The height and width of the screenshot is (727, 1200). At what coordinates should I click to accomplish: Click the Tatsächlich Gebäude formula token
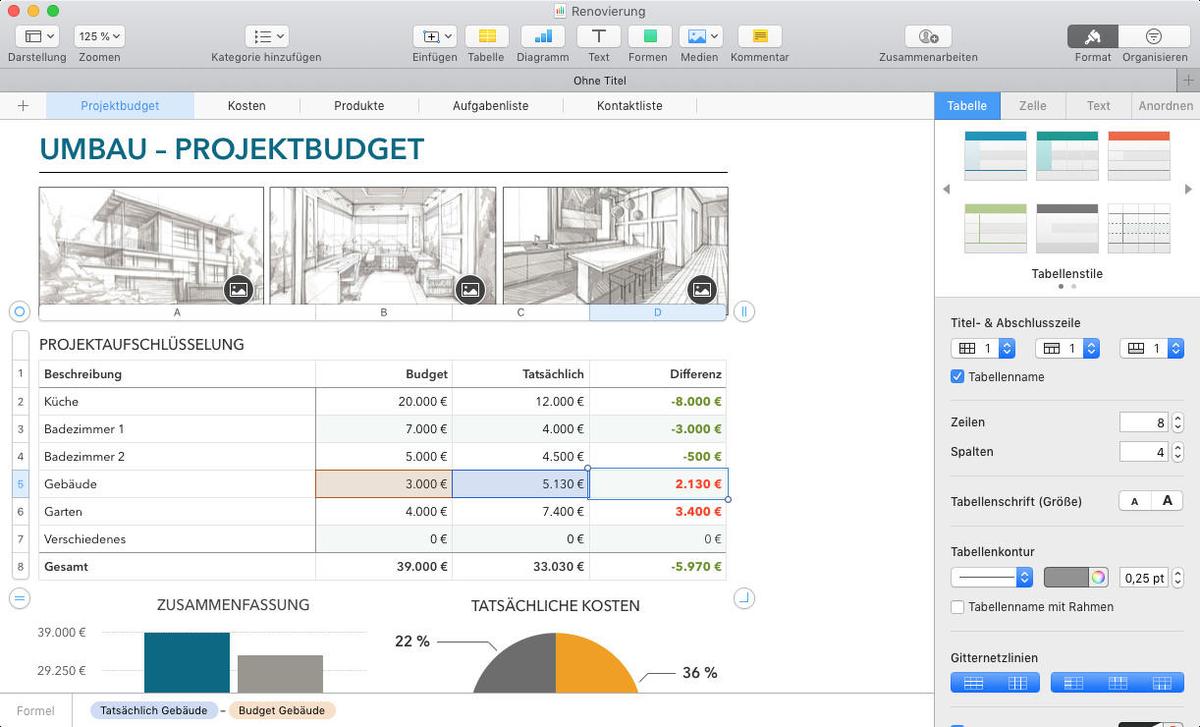click(154, 710)
